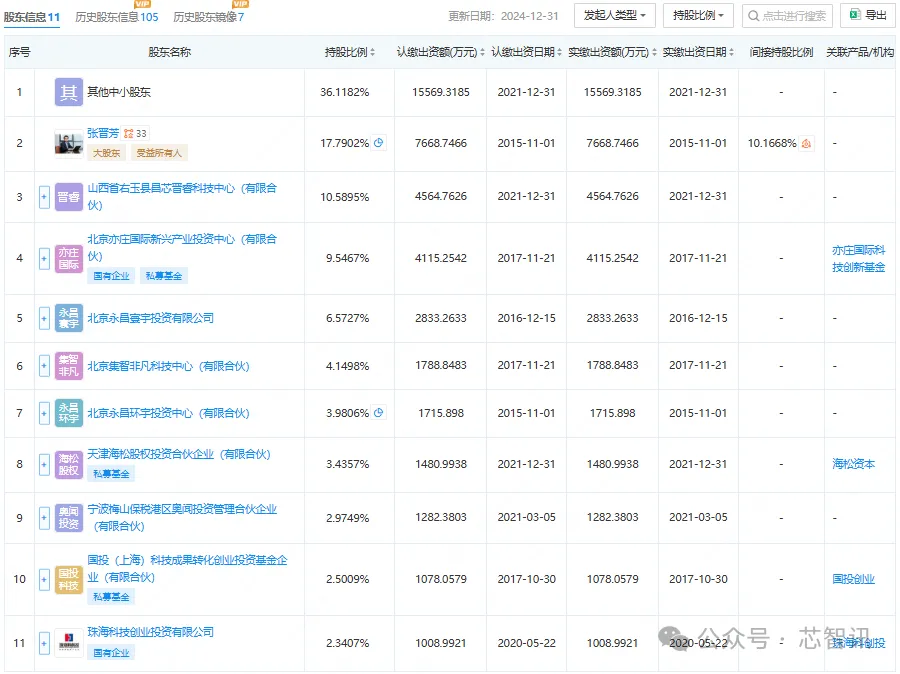Click the 国有企业 tag under 珠海科技创业投资
This screenshot has height=674, width=900.
pyautogui.click(x=111, y=653)
